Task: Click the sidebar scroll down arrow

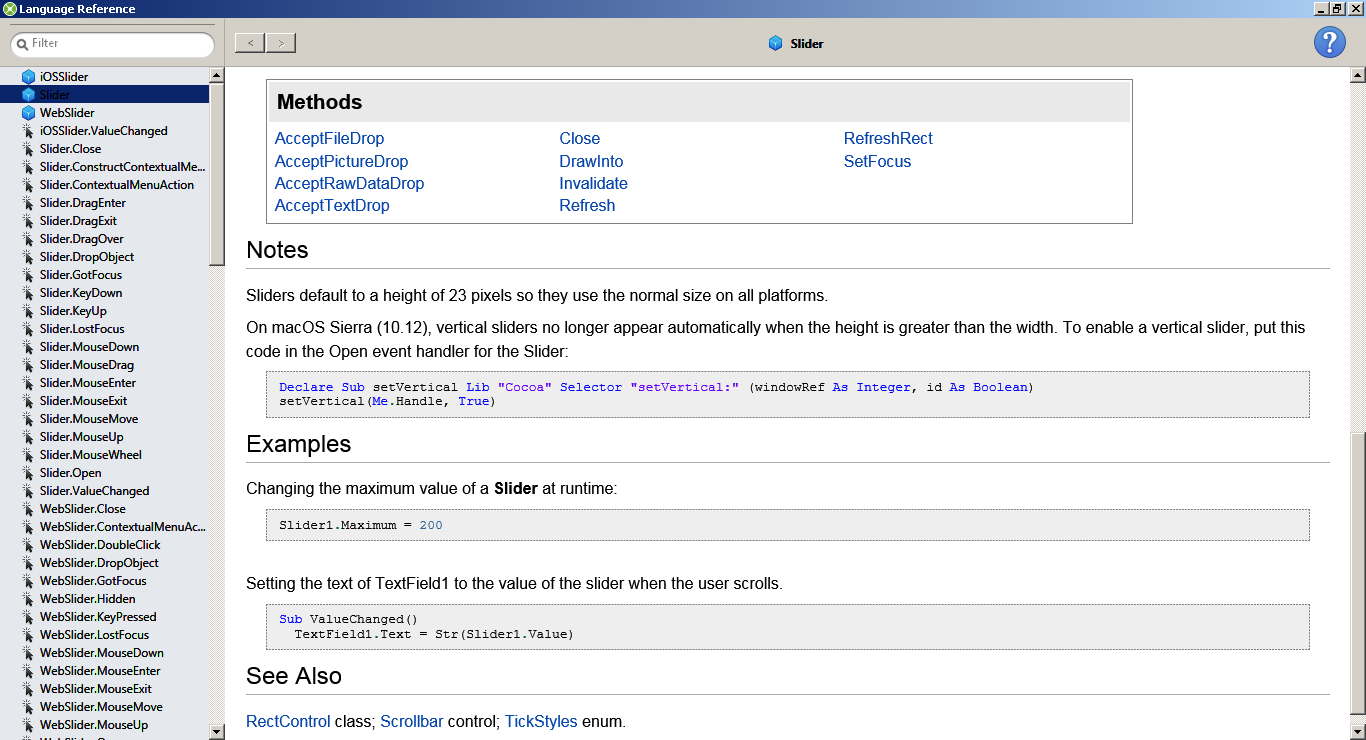Action: [217, 732]
